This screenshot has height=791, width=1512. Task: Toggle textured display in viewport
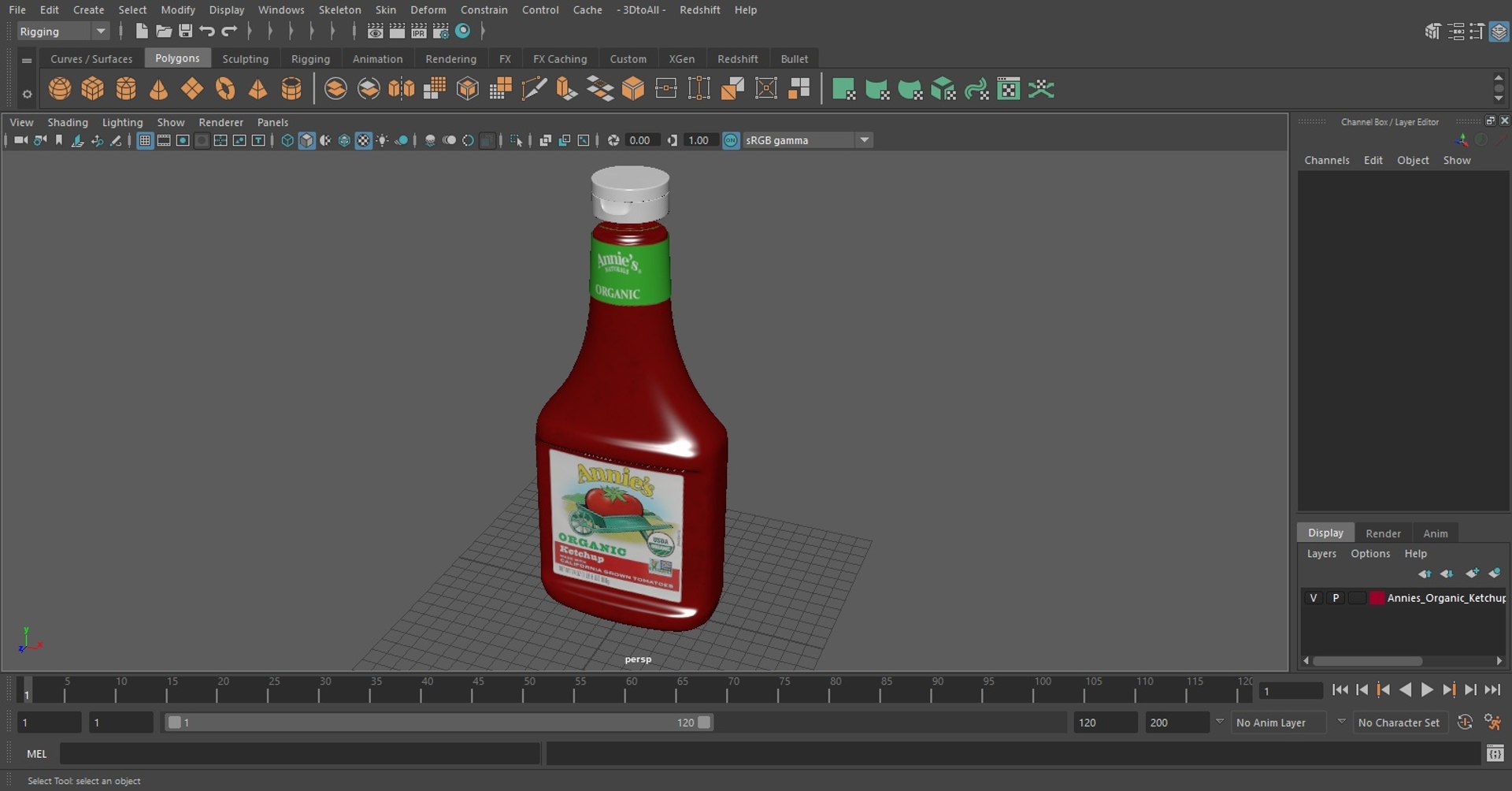coord(363,140)
